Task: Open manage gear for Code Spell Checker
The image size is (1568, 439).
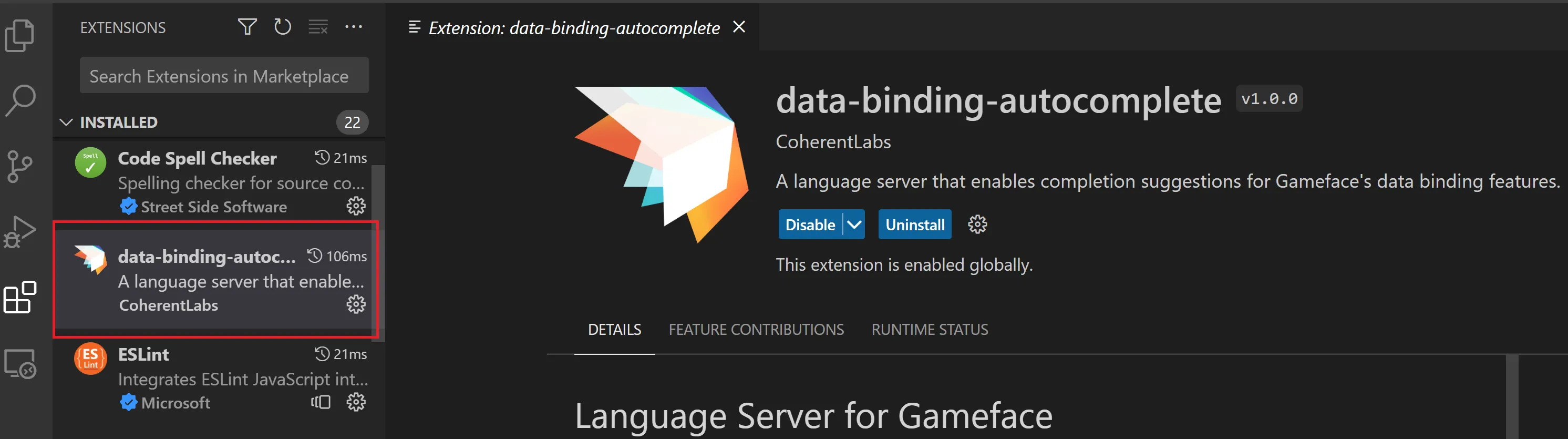Action: [356, 206]
